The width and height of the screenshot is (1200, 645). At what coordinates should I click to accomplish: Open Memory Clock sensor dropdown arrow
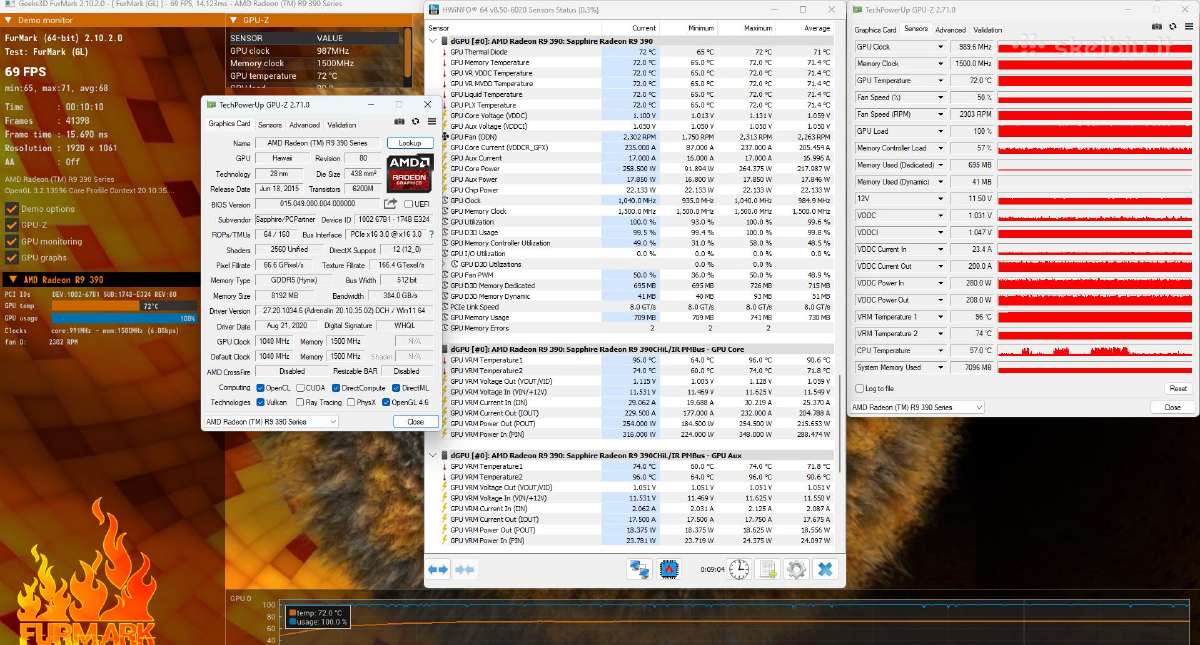pos(940,63)
